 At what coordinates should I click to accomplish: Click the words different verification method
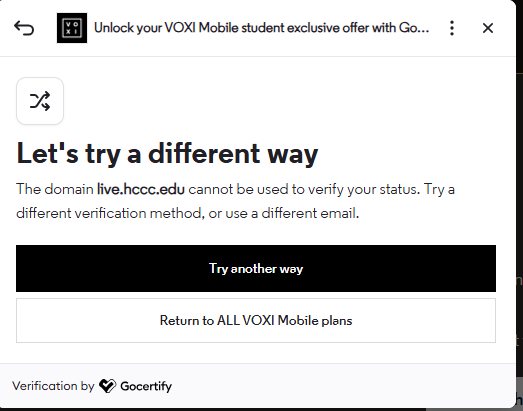109,213
